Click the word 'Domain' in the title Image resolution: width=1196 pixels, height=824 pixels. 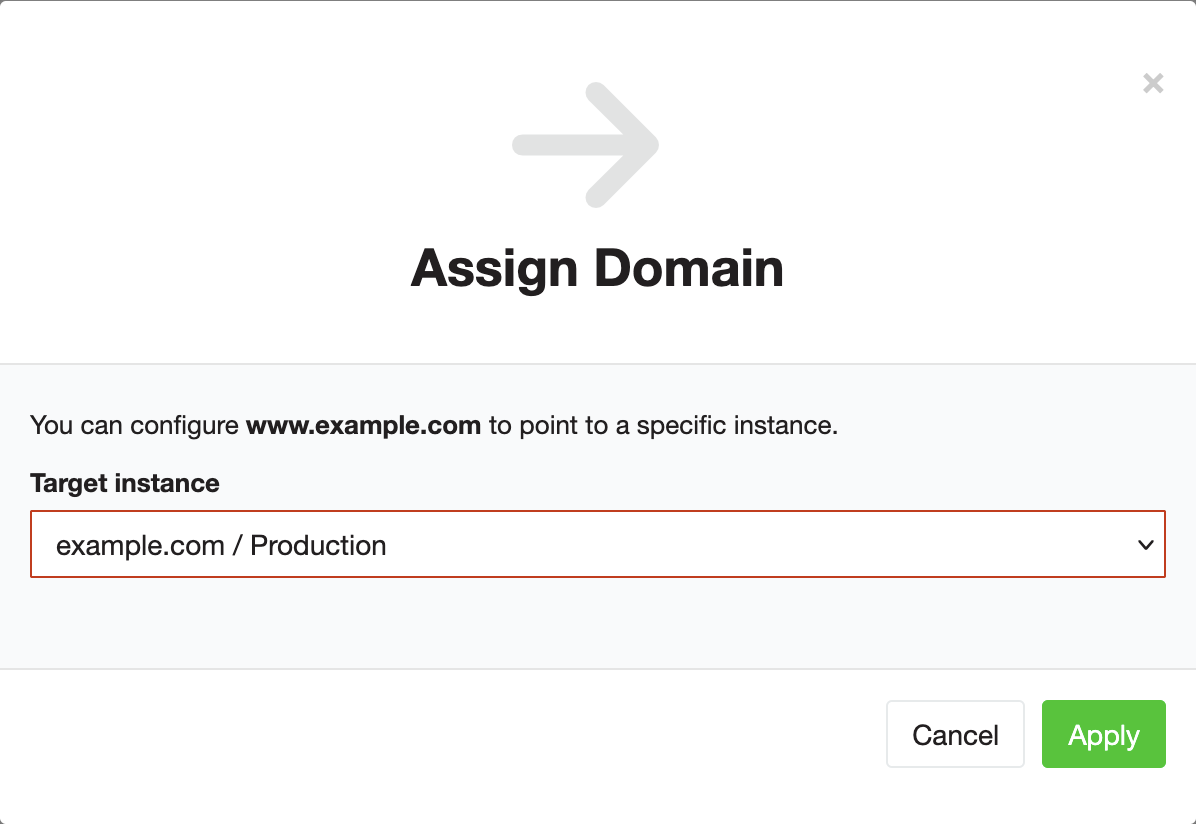(689, 268)
